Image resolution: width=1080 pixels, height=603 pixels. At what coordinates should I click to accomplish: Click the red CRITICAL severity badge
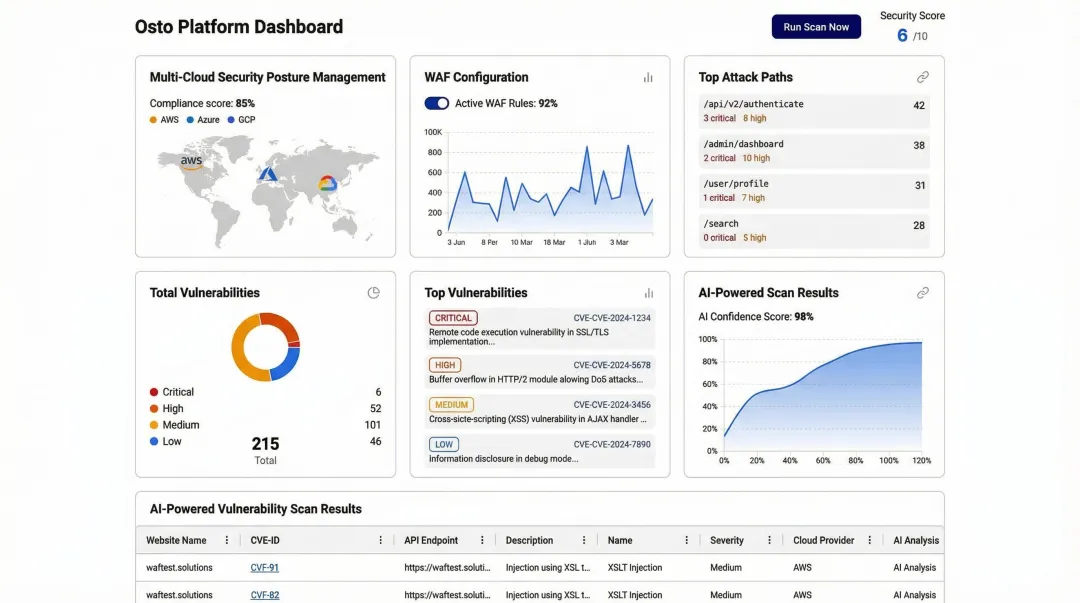click(452, 318)
